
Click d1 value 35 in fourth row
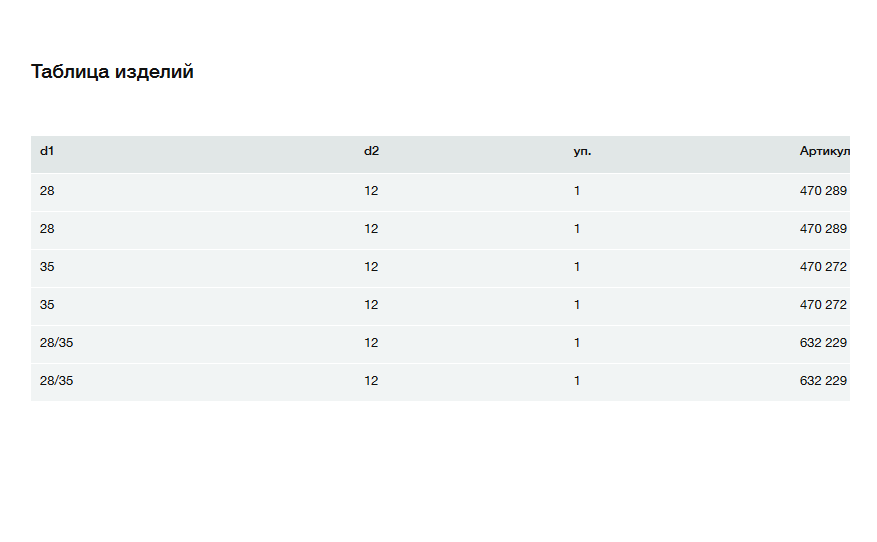click(x=47, y=305)
